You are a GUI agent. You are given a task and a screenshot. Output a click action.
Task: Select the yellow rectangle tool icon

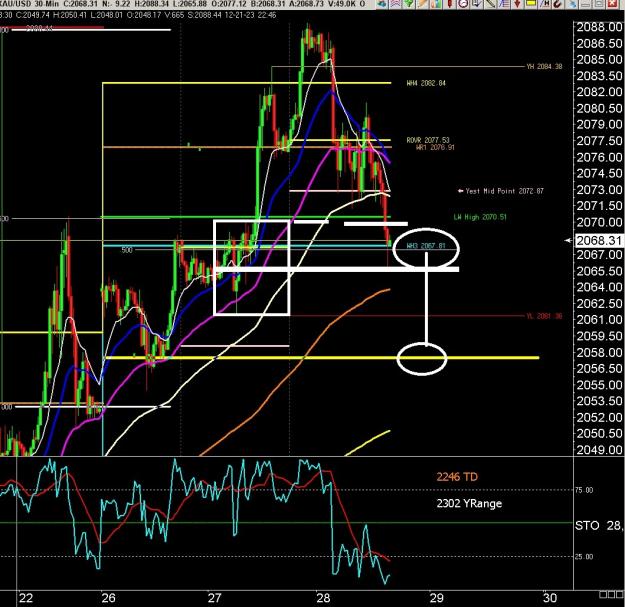pyautogui.click(x=531, y=4)
